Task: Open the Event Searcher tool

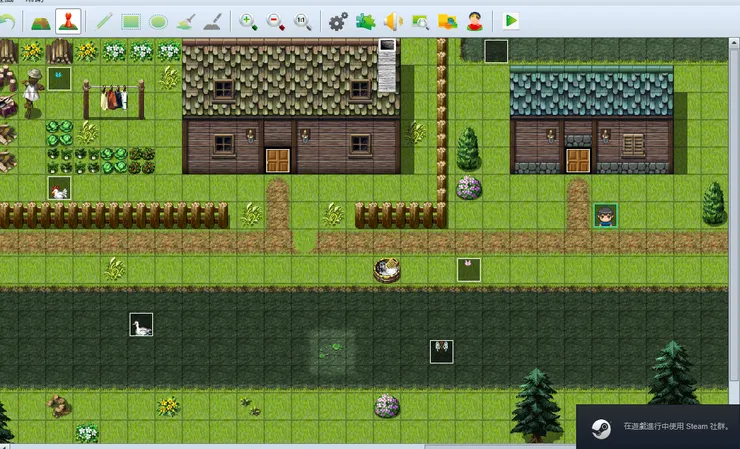Action: 420,21
